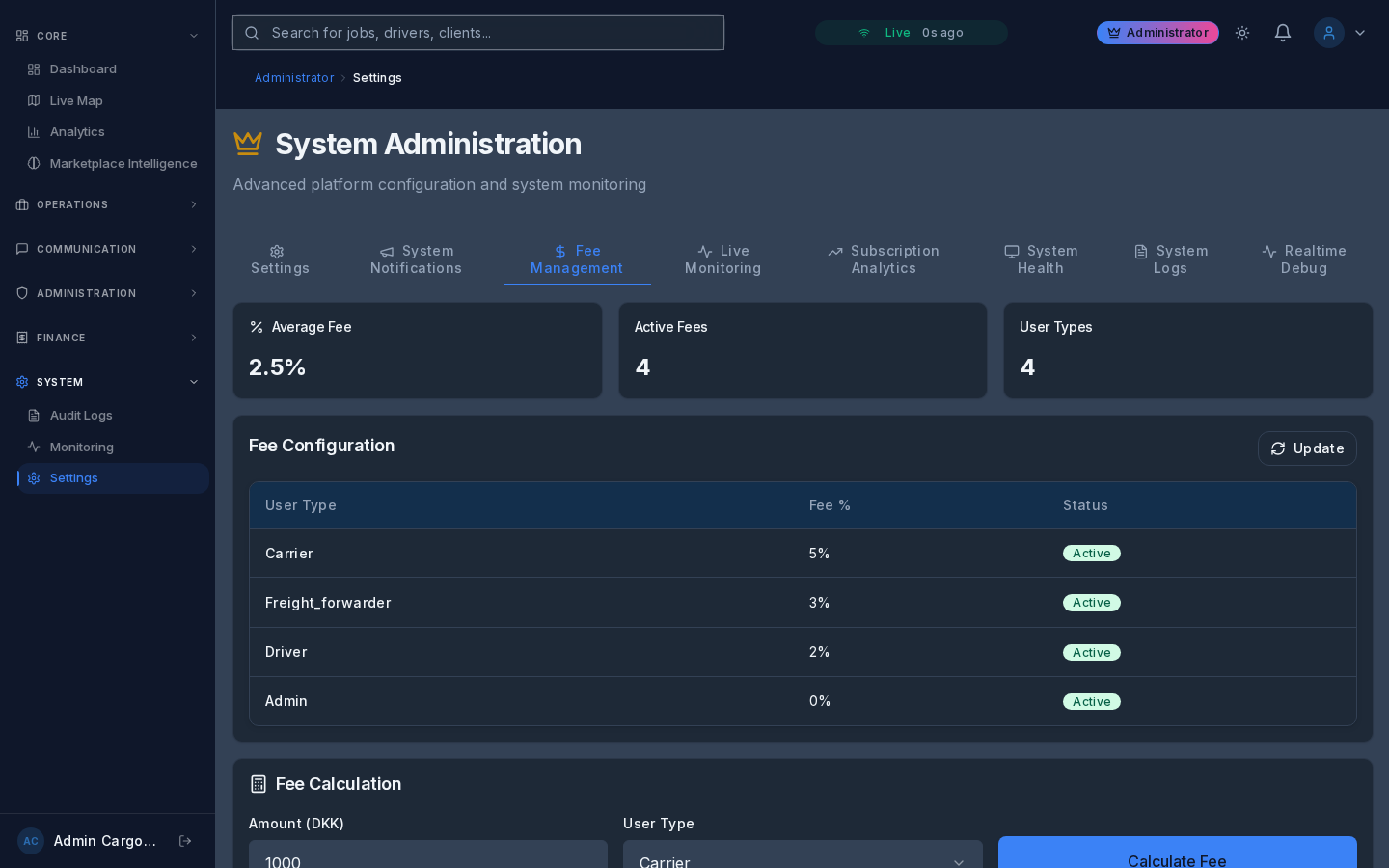This screenshot has height=868, width=1389.
Task: Open Live Map in the sidebar
Action: (76, 101)
